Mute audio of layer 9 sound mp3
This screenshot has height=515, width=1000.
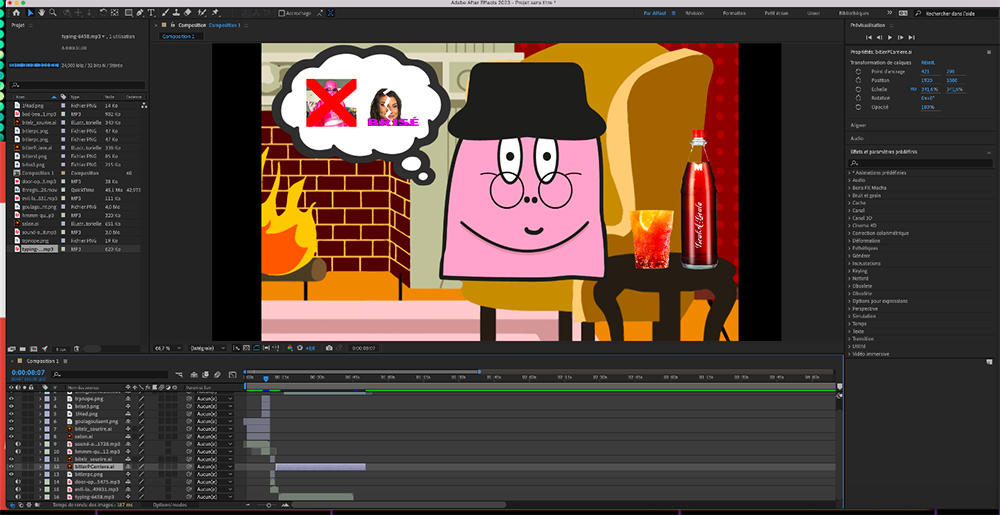[18, 444]
